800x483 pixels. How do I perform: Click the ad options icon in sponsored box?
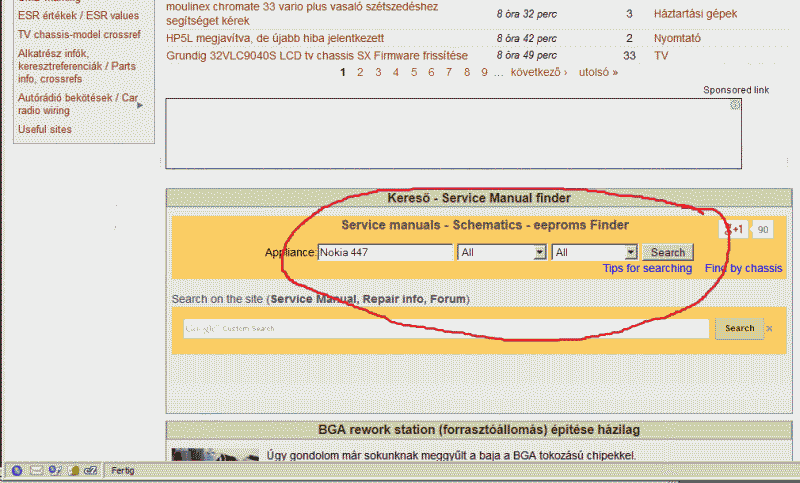(735, 105)
